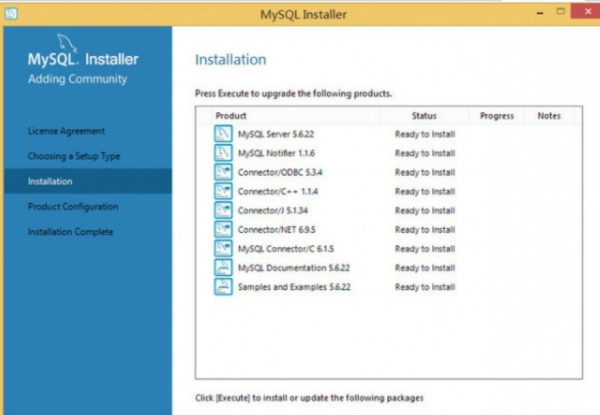Maximize the MySQL Installer window
Screen dimensions: 600x415
pyautogui.click(x=561, y=11)
